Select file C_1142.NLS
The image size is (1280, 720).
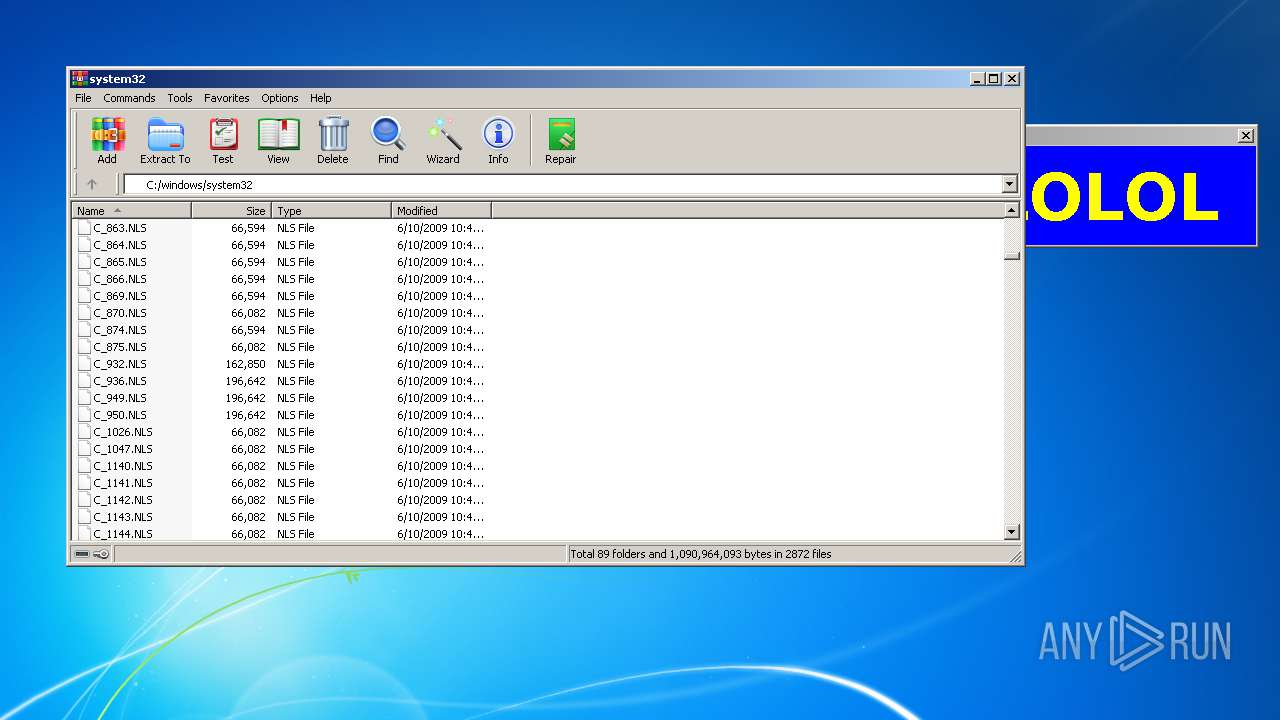click(123, 500)
